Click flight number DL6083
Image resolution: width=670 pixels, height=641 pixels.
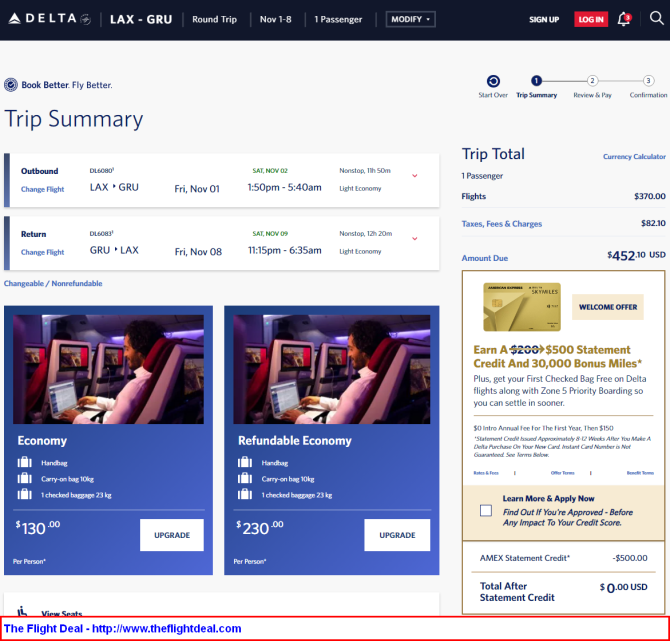pyautogui.click(x=101, y=233)
